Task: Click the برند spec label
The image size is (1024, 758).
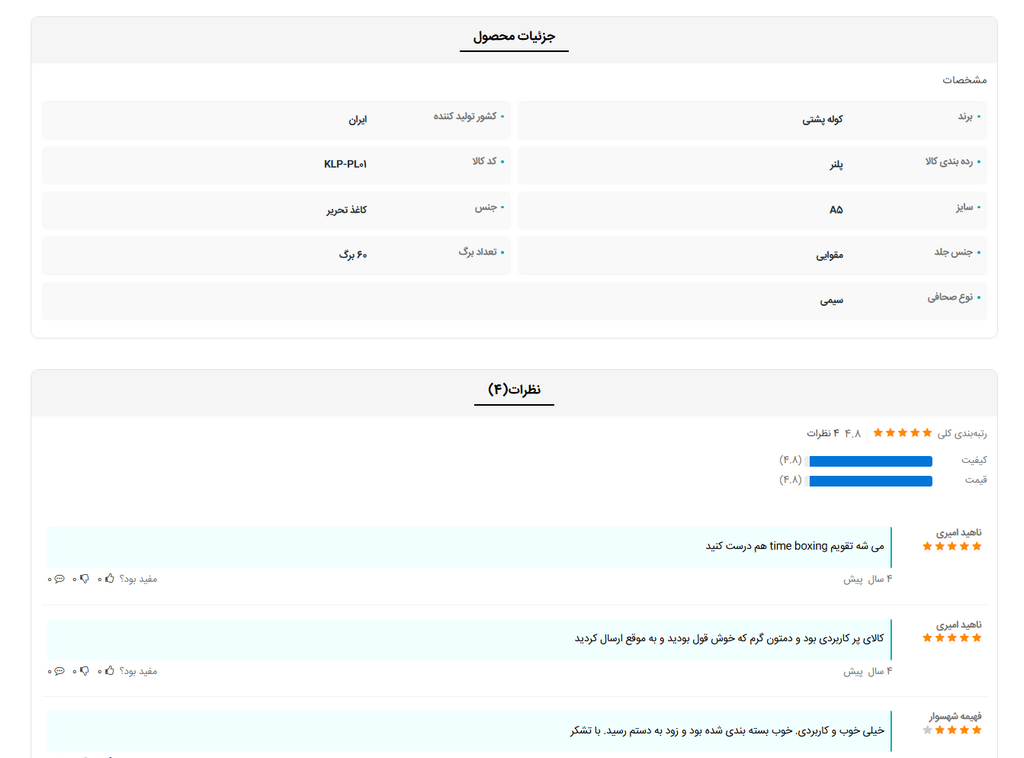Action: (x=965, y=116)
